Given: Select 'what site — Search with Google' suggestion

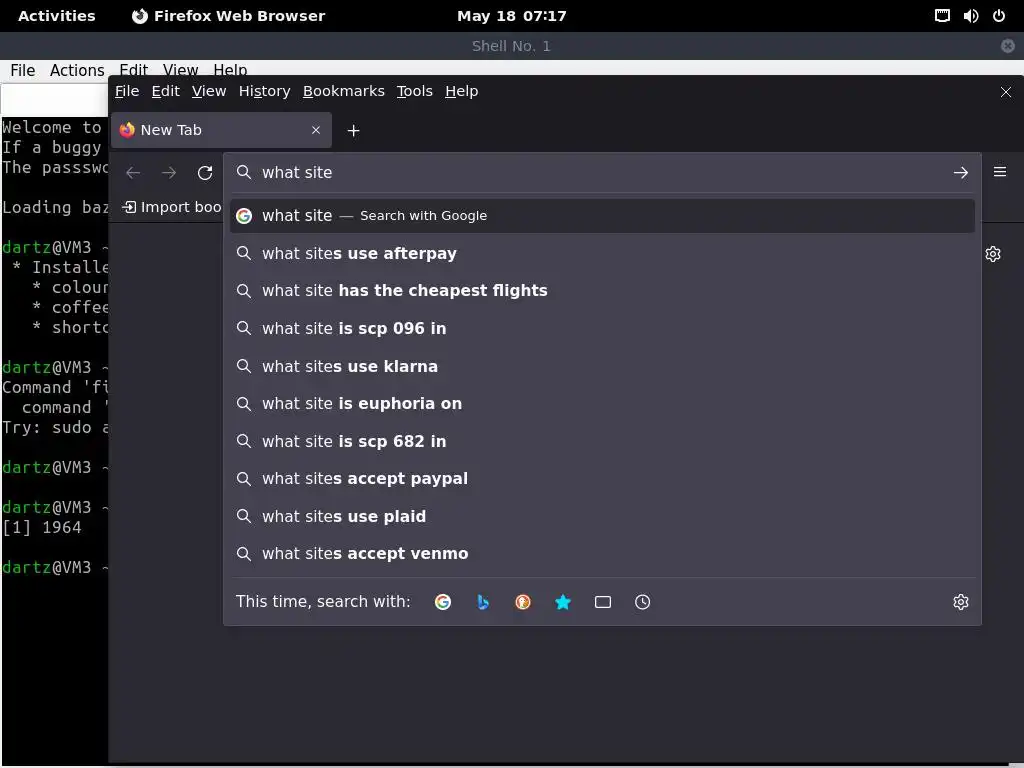Looking at the screenshot, I should [602, 216].
